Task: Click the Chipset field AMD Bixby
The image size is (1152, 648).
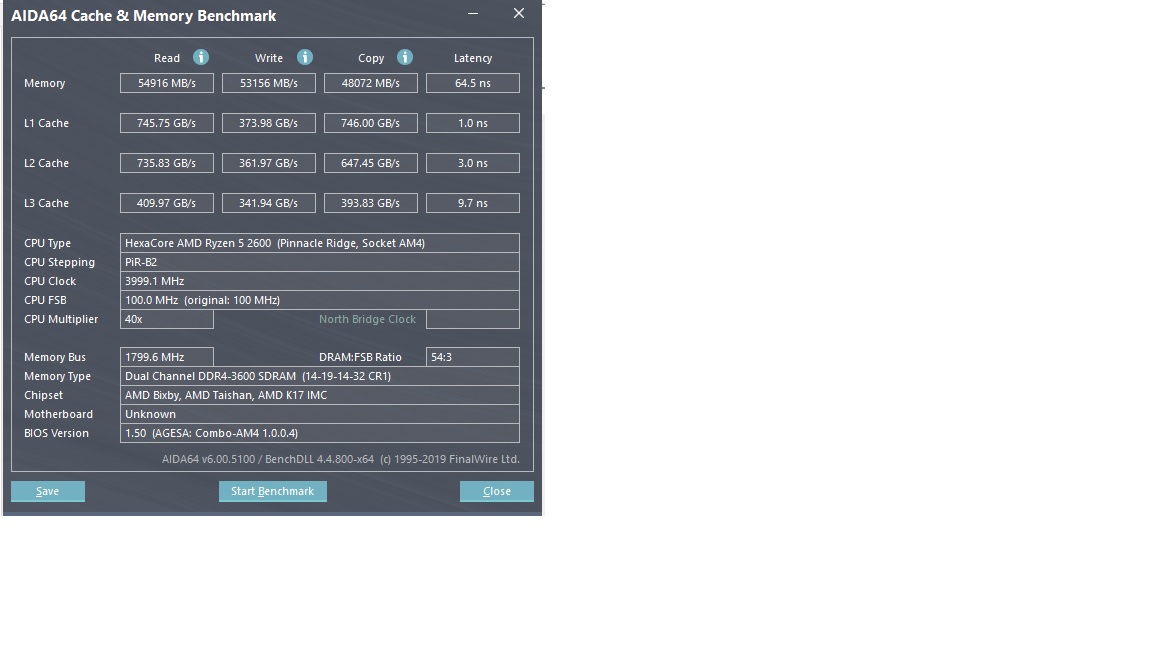Action: (x=320, y=395)
